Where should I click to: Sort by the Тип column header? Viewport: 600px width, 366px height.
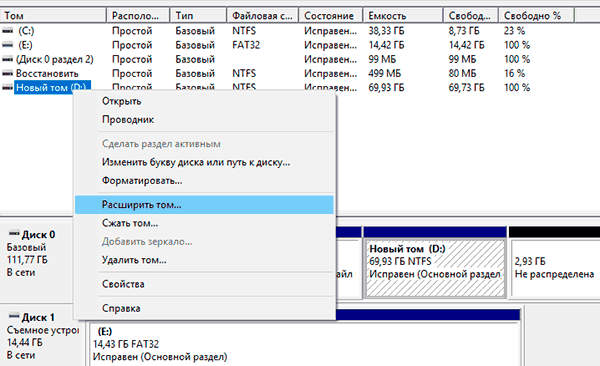(198, 16)
